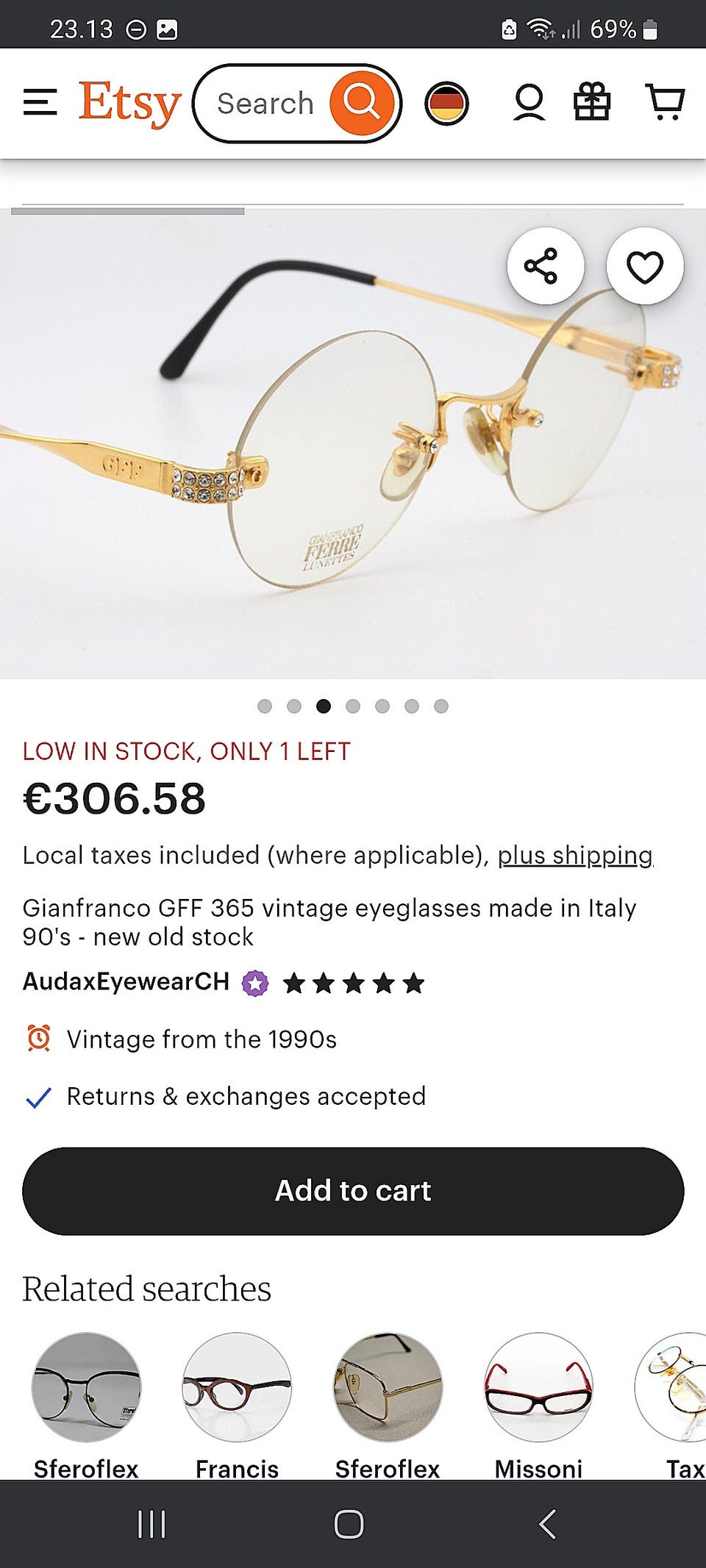This screenshot has width=706, height=1568.
Task: Tap the orange search magnifier button
Action: coord(362,103)
